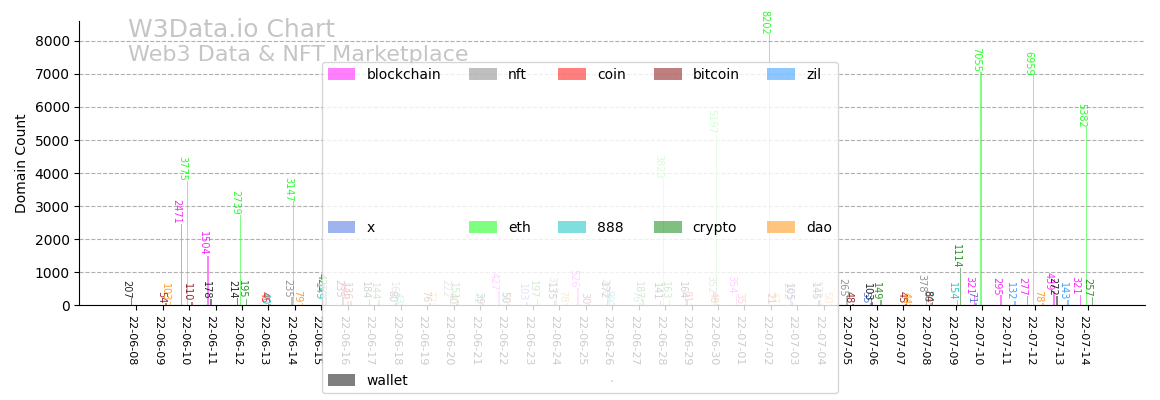Click the gray nft legend swatch
Image resolution: width=1160 pixels, height=400 pixels.
click(482, 74)
